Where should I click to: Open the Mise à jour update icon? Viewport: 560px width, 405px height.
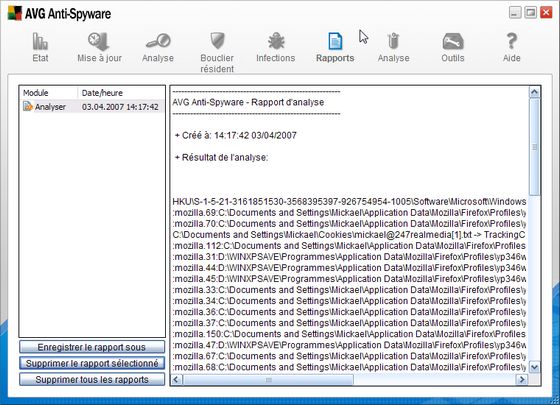click(98, 41)
